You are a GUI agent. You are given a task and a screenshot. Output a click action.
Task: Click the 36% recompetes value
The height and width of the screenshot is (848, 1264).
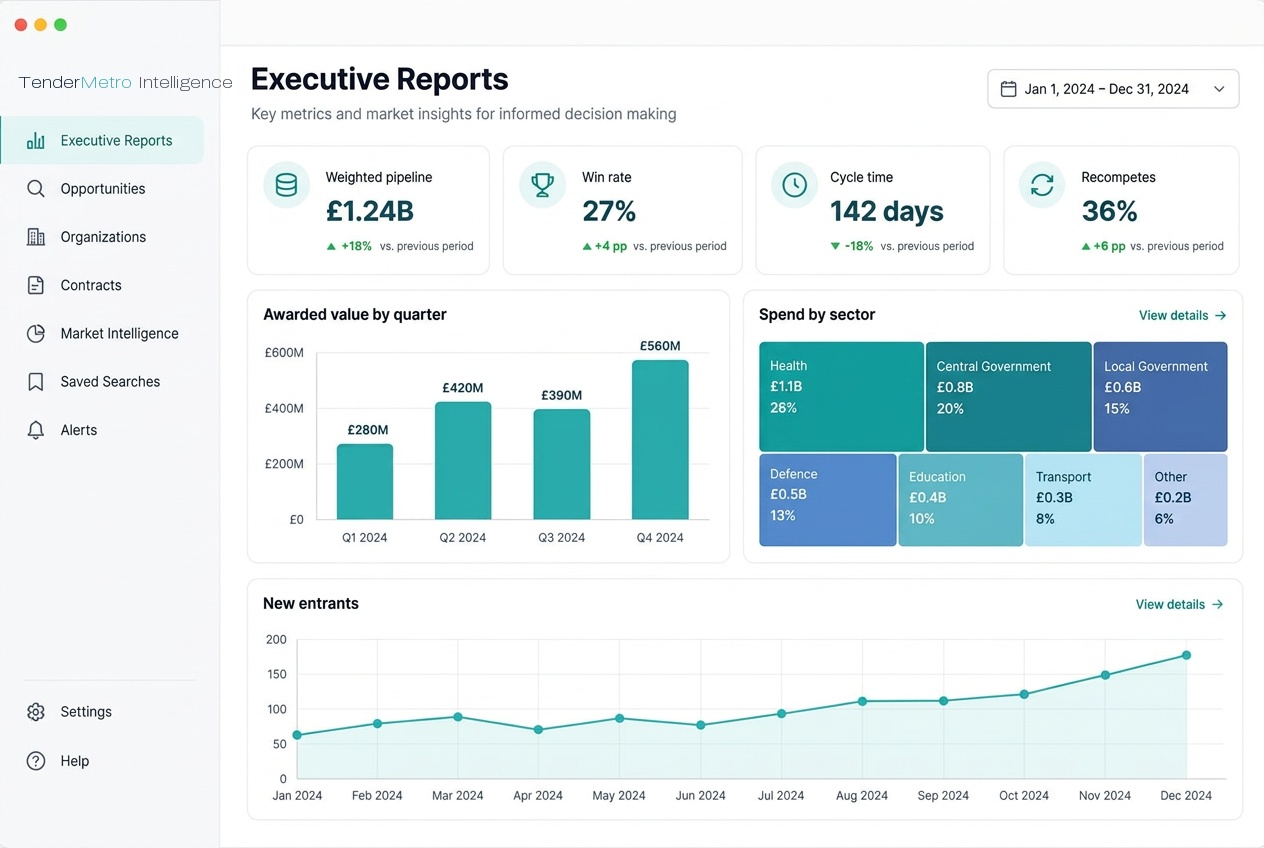1109,211
